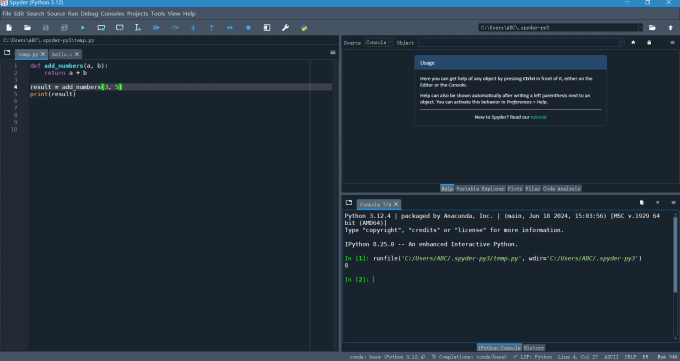Open the Spyder tutorial link
This screenshot has height=361, width=680.
pos(539,117)
